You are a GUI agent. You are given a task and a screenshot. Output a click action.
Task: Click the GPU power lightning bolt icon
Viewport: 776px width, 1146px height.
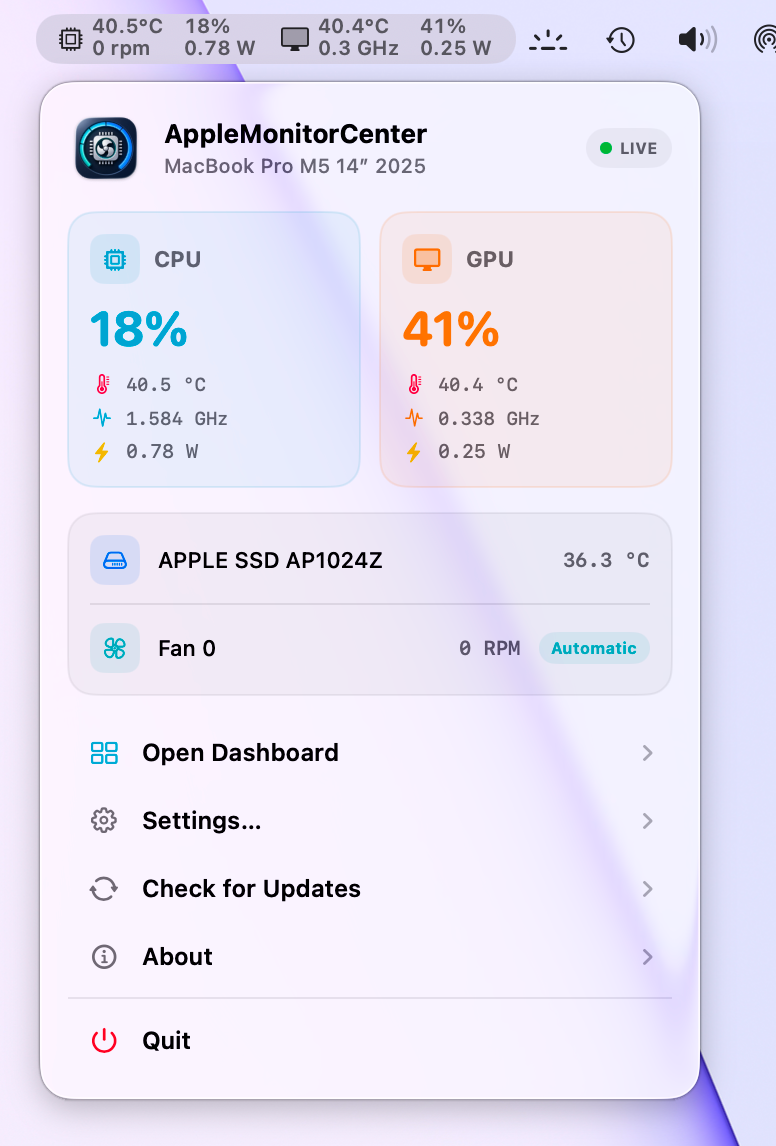coord(414,452)
